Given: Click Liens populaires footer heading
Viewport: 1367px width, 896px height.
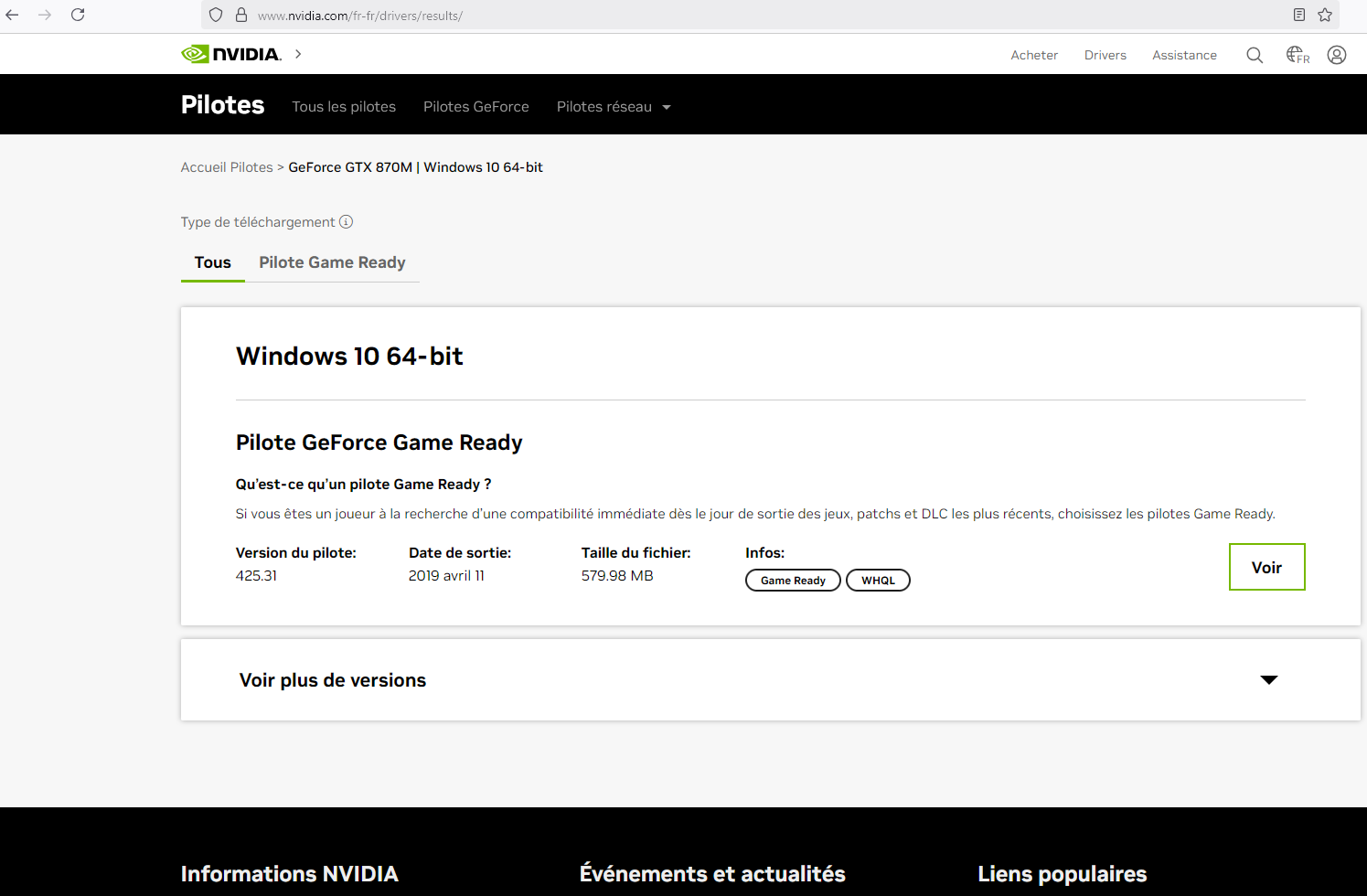Looking at the screenshot, I should click(x=1062, y=874).
